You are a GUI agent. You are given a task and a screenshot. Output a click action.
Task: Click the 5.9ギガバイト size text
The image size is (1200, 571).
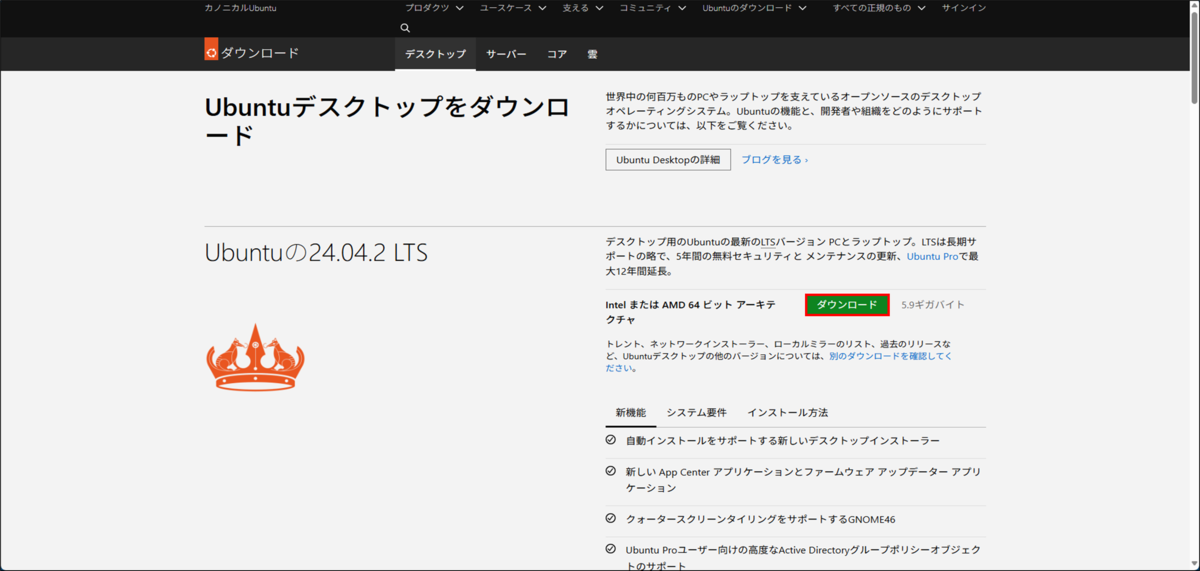(933, 305)
